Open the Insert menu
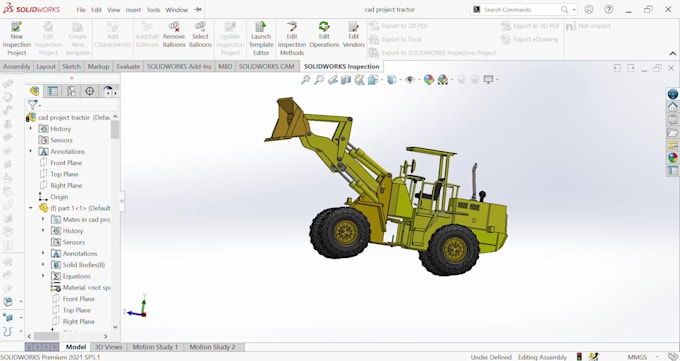Image resolution: width=680 pixels, height=361 pixels. 133,10
